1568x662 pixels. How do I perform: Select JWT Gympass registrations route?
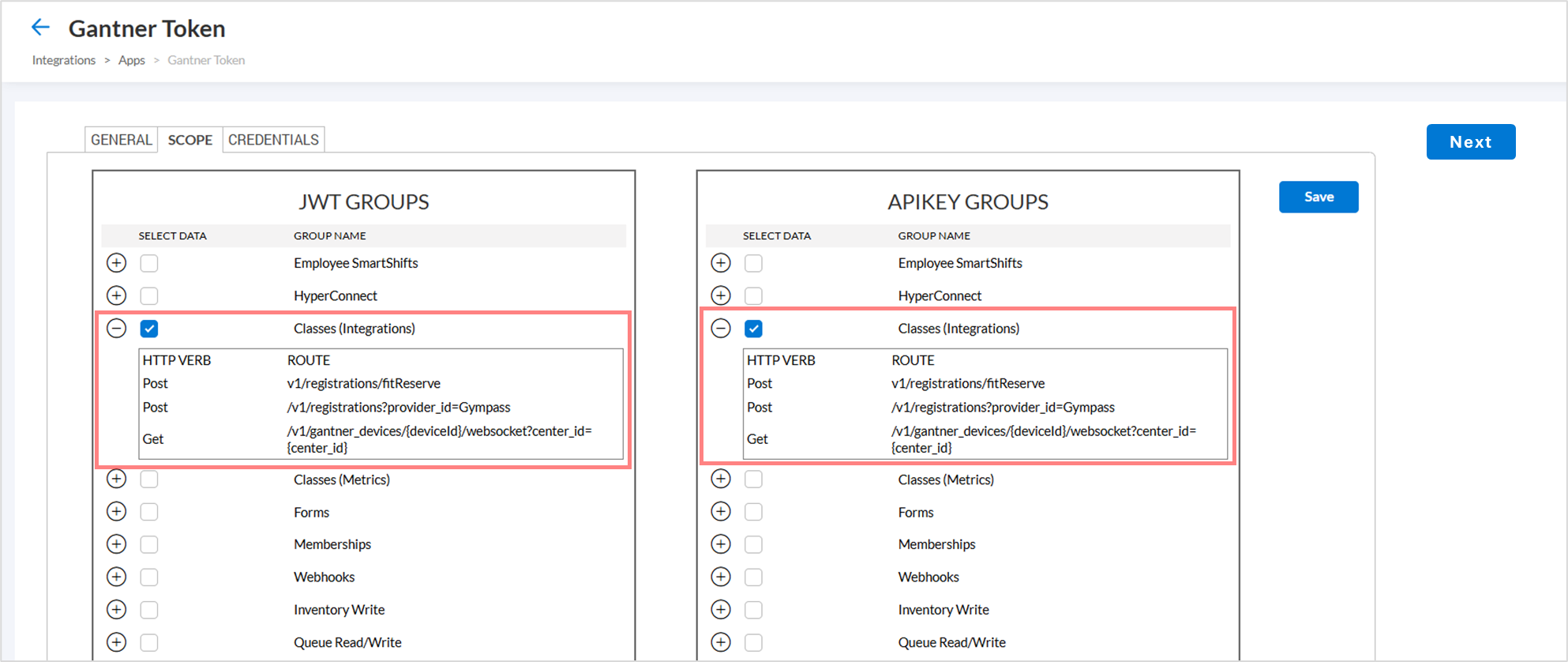pos(399,408)
